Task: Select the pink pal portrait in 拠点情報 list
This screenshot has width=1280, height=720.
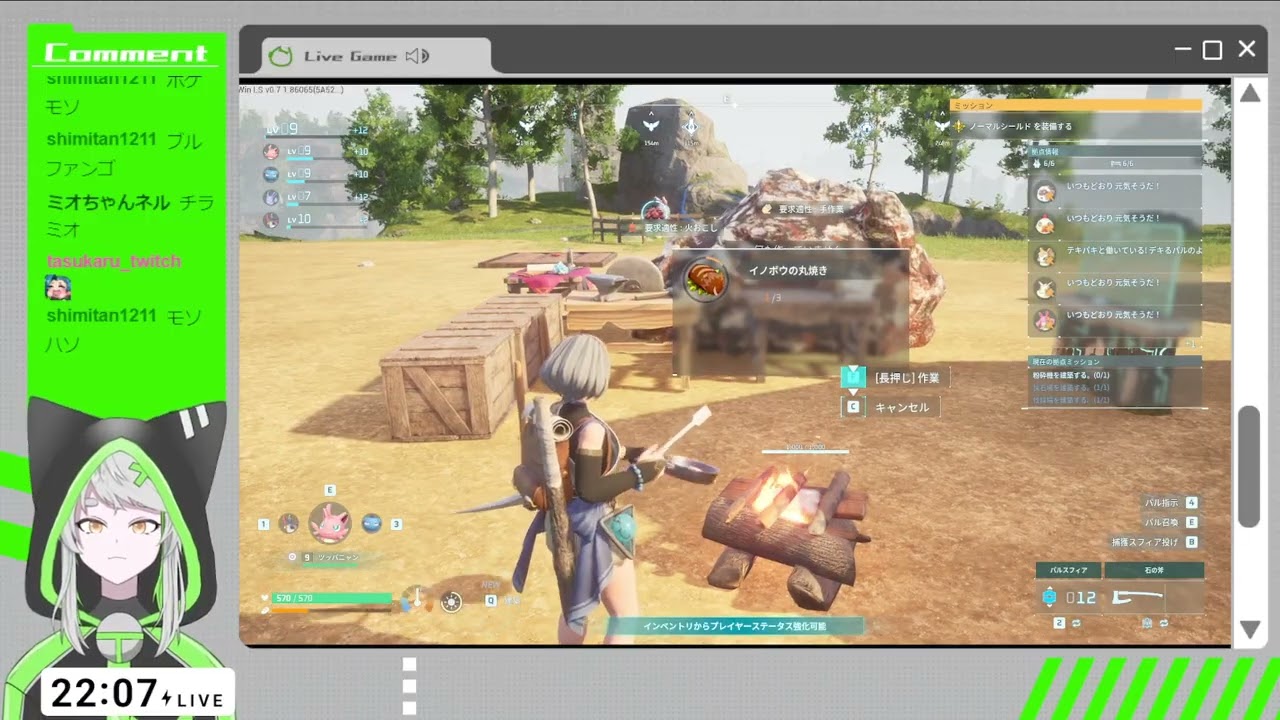Action: pos(1045,320)
